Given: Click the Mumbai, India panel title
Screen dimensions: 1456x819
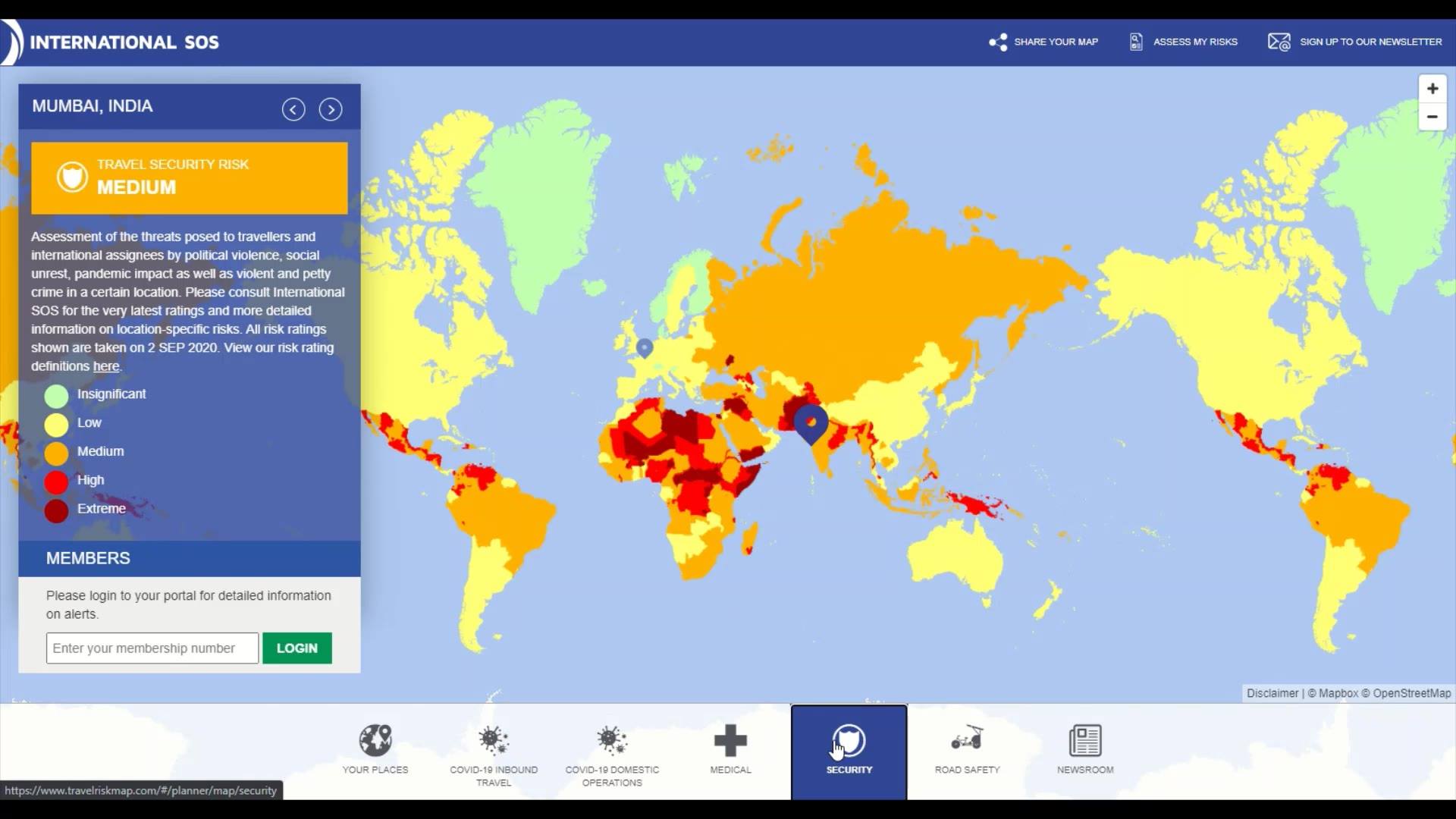Looking at the screenshot, I should 93,106.
